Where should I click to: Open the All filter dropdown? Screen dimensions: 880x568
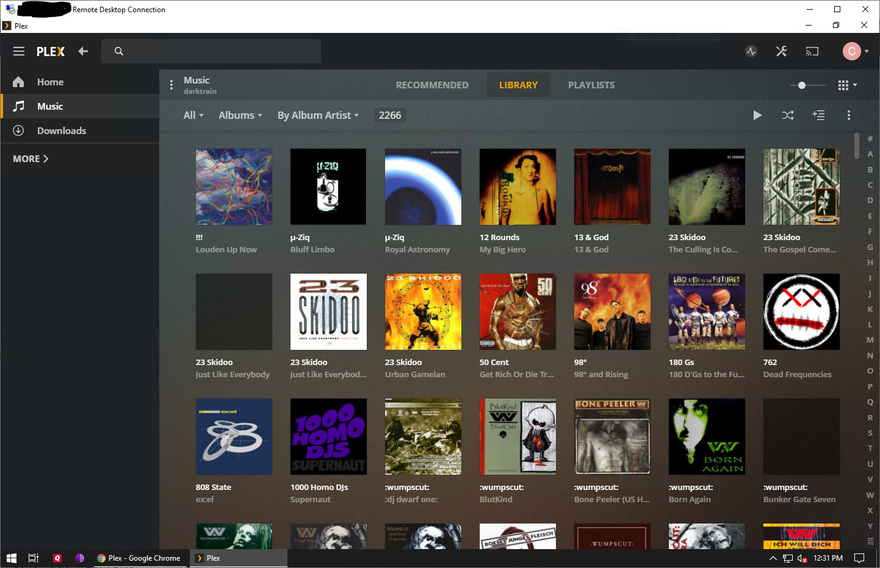(193, 115)
